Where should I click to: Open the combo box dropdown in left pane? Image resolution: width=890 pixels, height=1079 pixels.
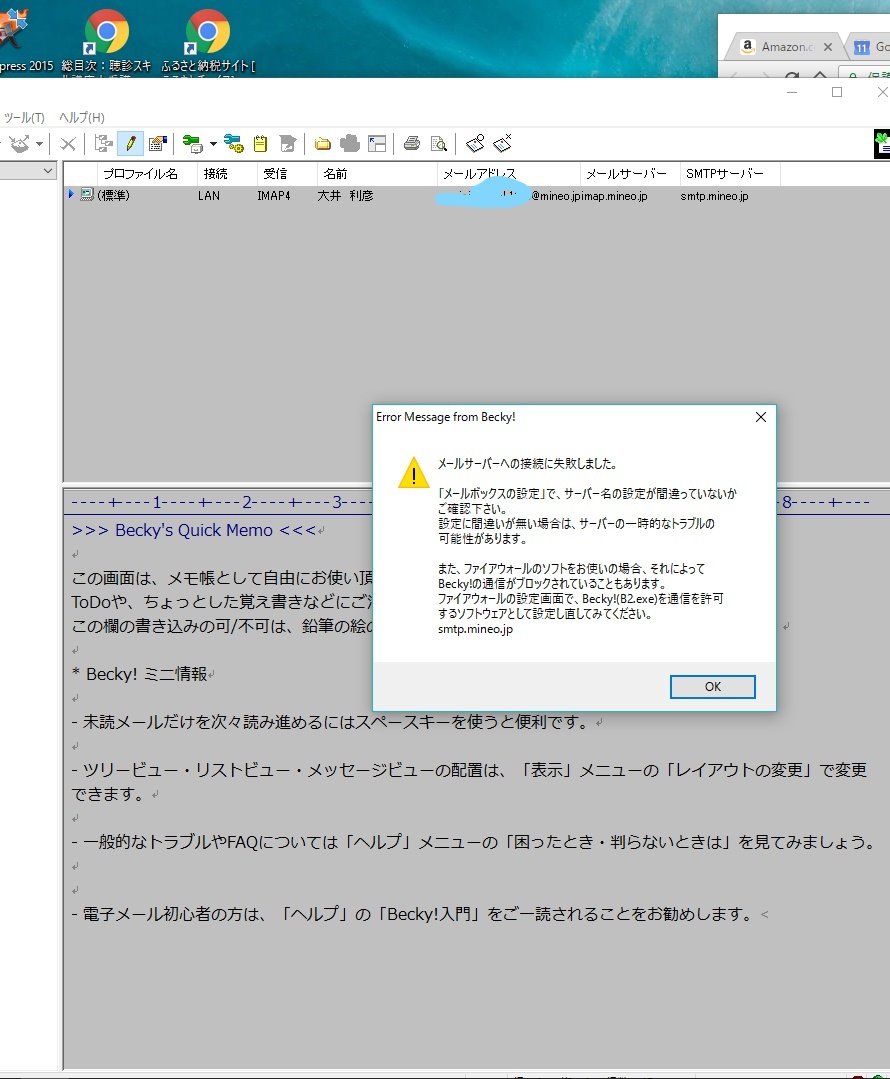[x=47, y=172]
